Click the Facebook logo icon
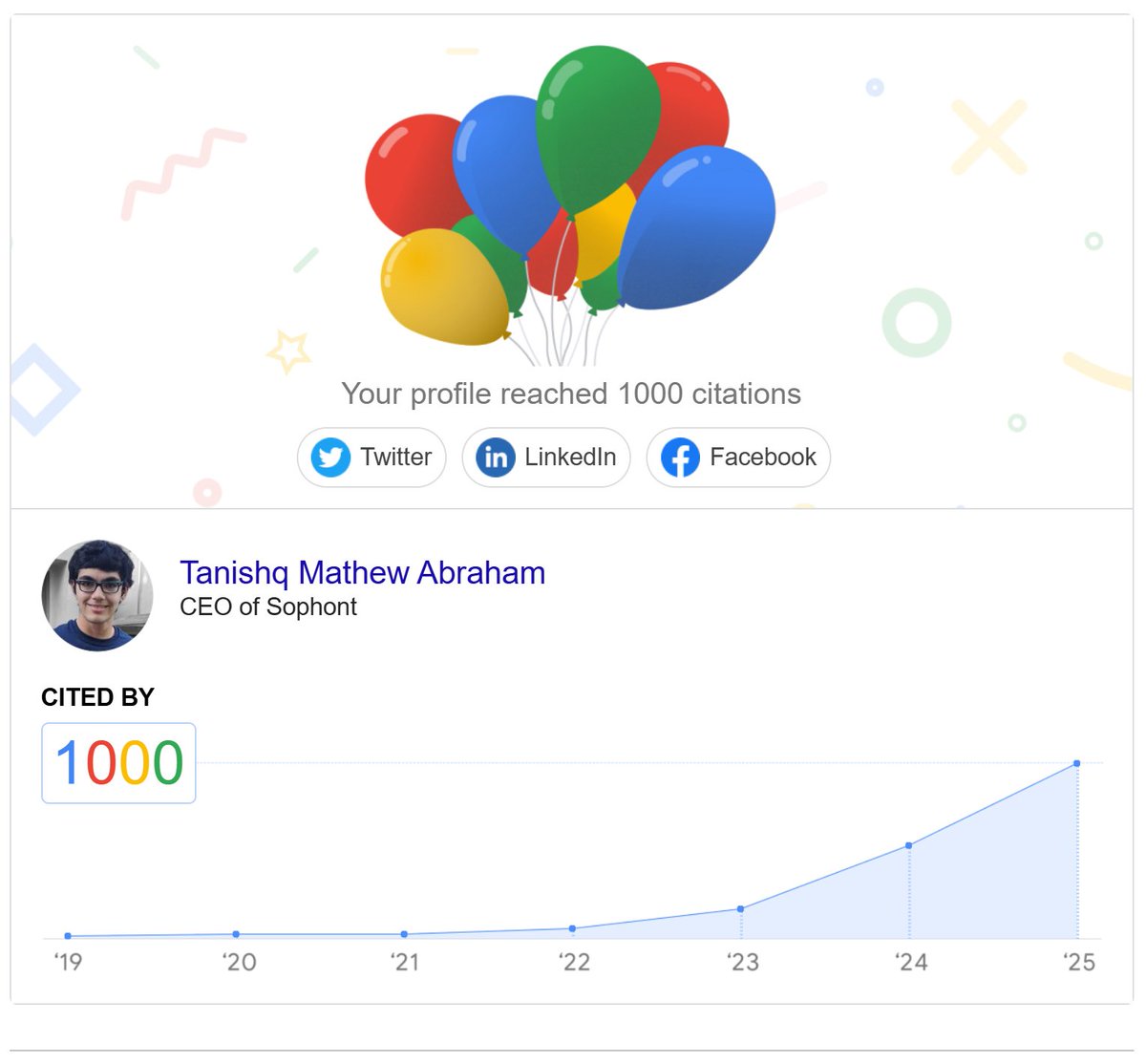Screen dimensions: 1146x1064 click(680, 458)
